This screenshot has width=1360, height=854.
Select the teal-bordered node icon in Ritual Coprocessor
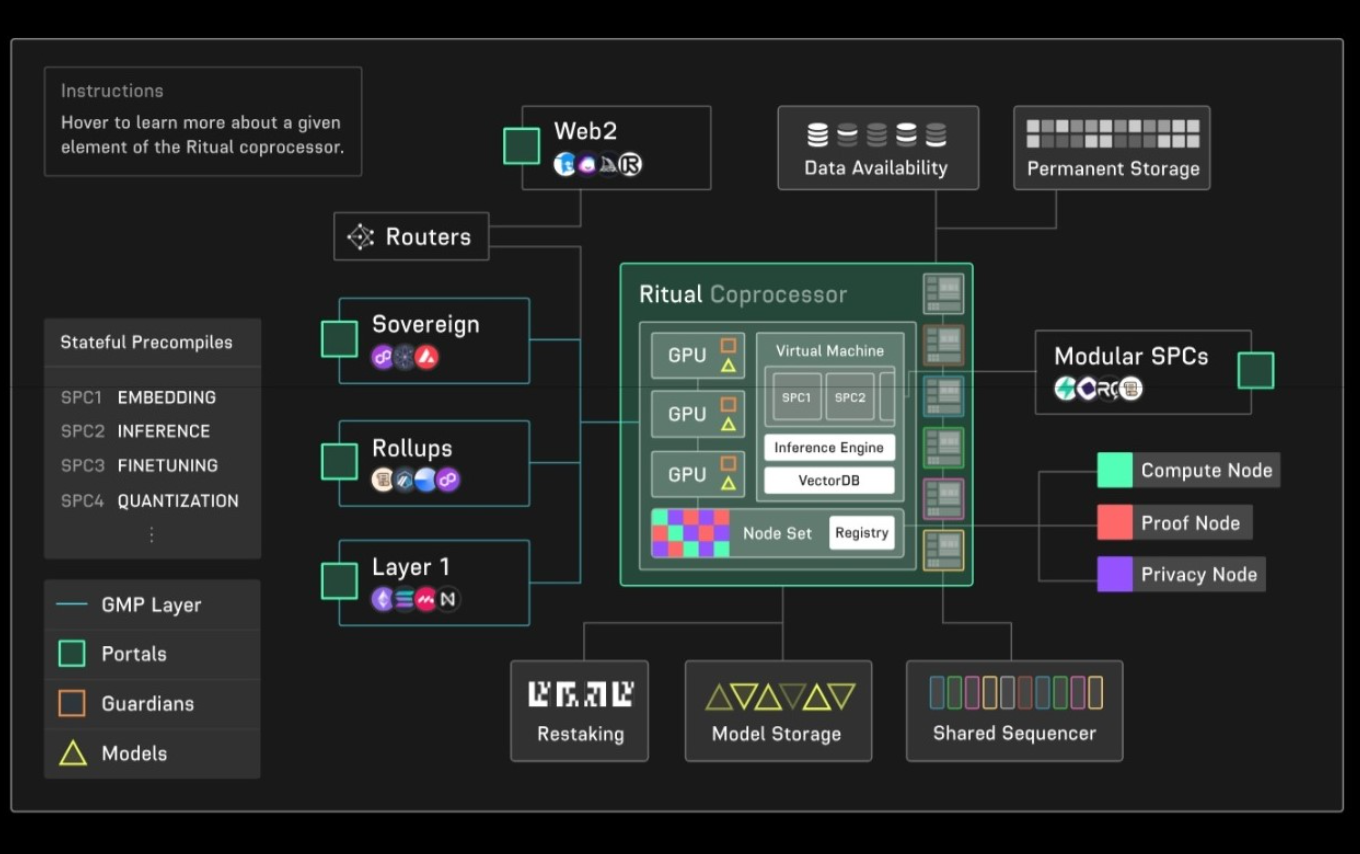click(944, 396)
